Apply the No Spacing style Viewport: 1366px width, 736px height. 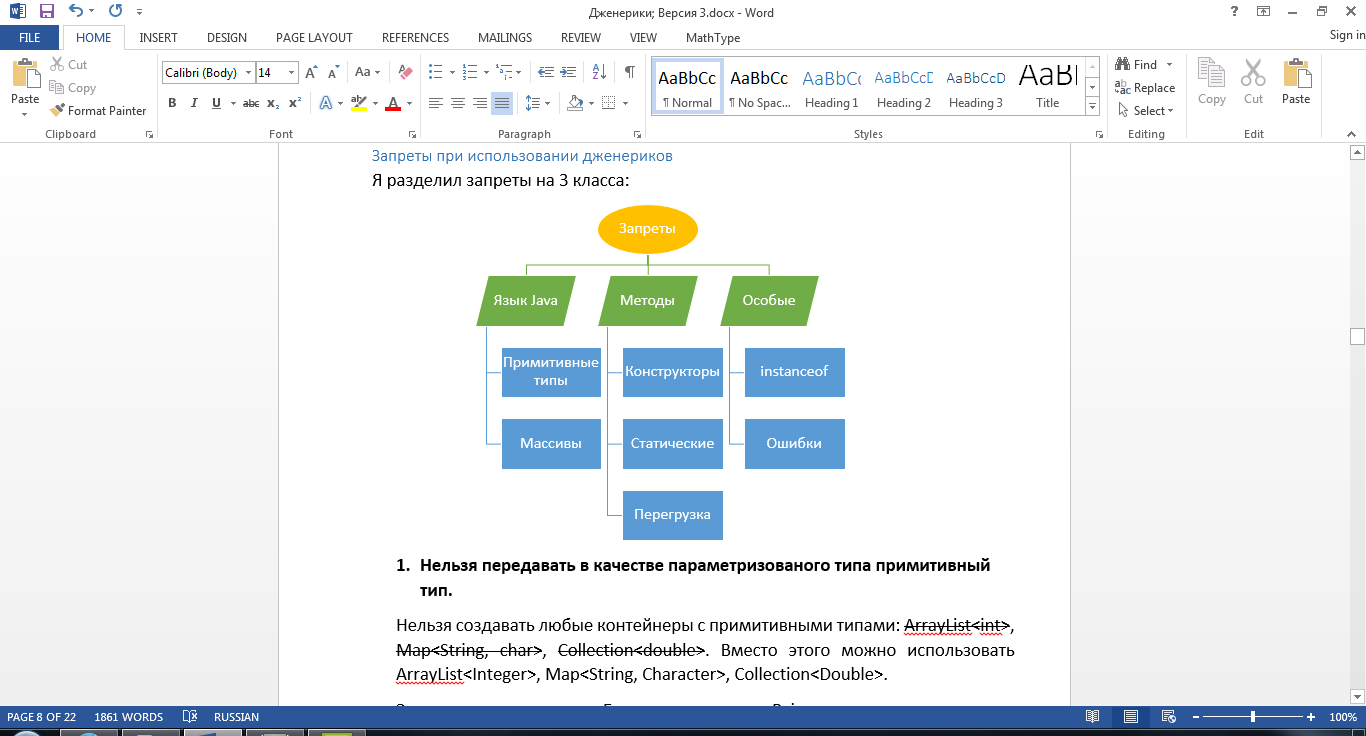point(759,87)
